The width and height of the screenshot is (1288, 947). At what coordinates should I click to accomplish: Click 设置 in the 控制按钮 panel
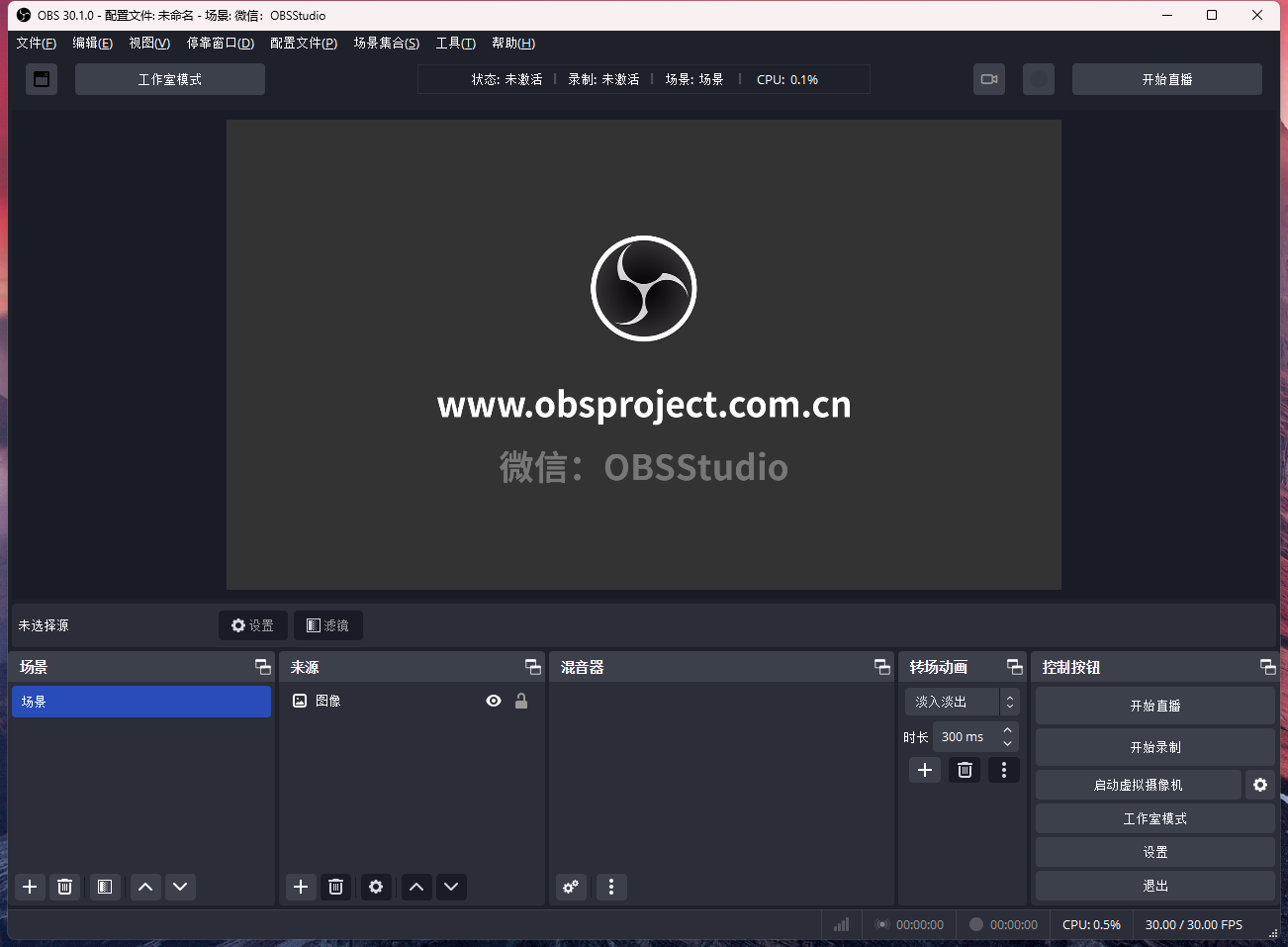(1155, 852)
